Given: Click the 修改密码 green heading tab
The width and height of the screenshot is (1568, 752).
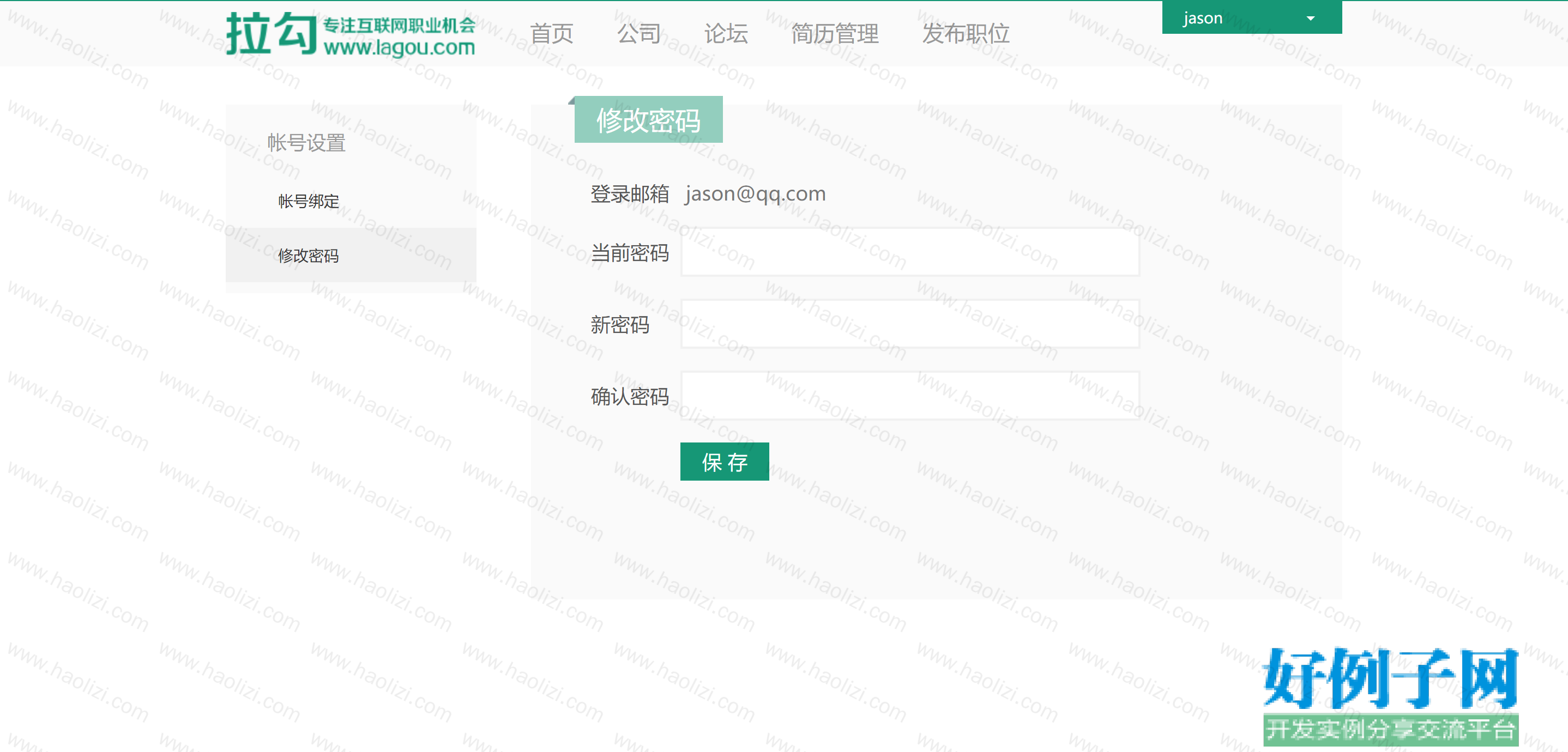Looking at the screenshot, I should (648, 119).
